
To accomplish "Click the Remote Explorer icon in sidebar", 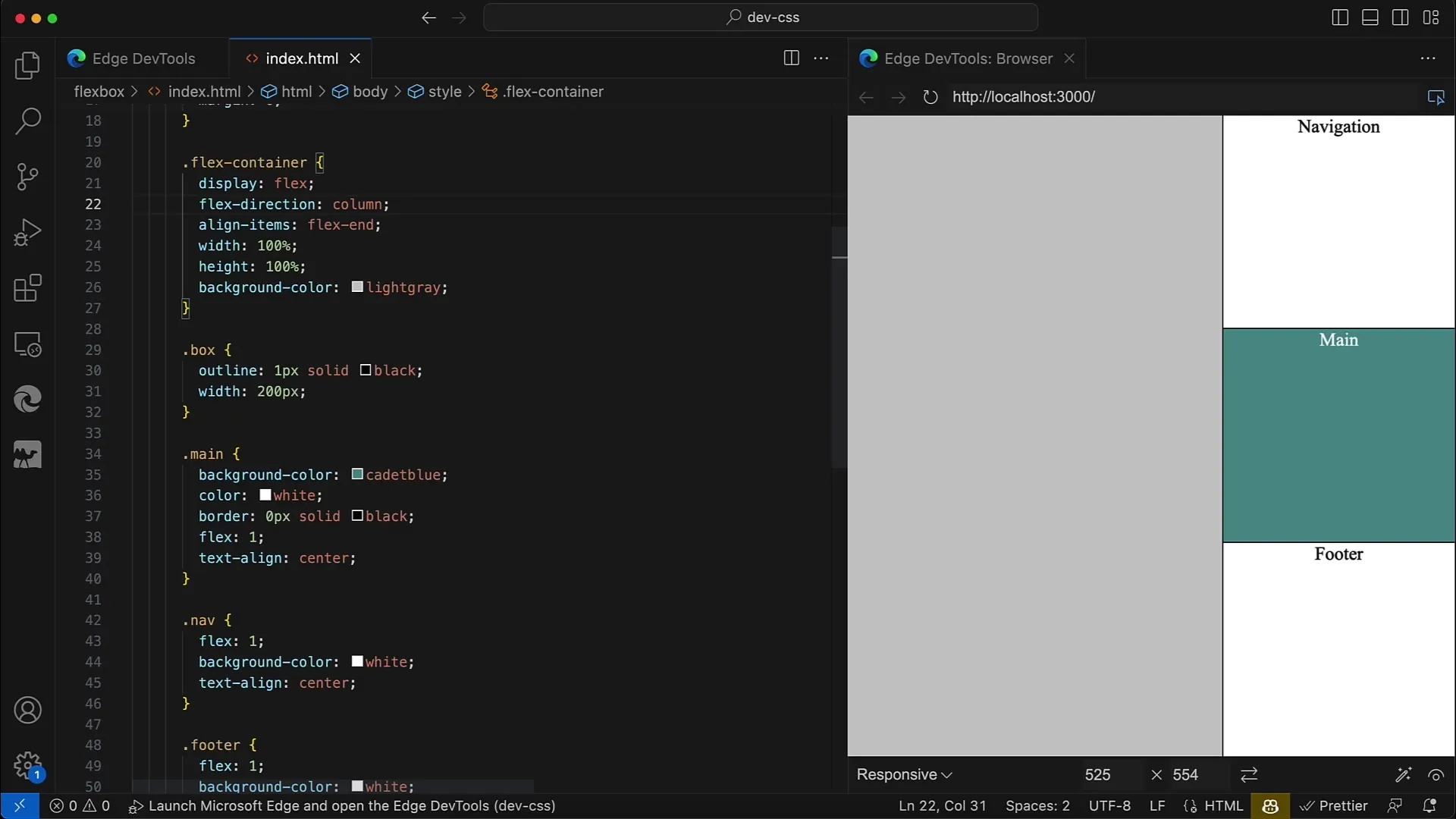I will pos(27,344).
